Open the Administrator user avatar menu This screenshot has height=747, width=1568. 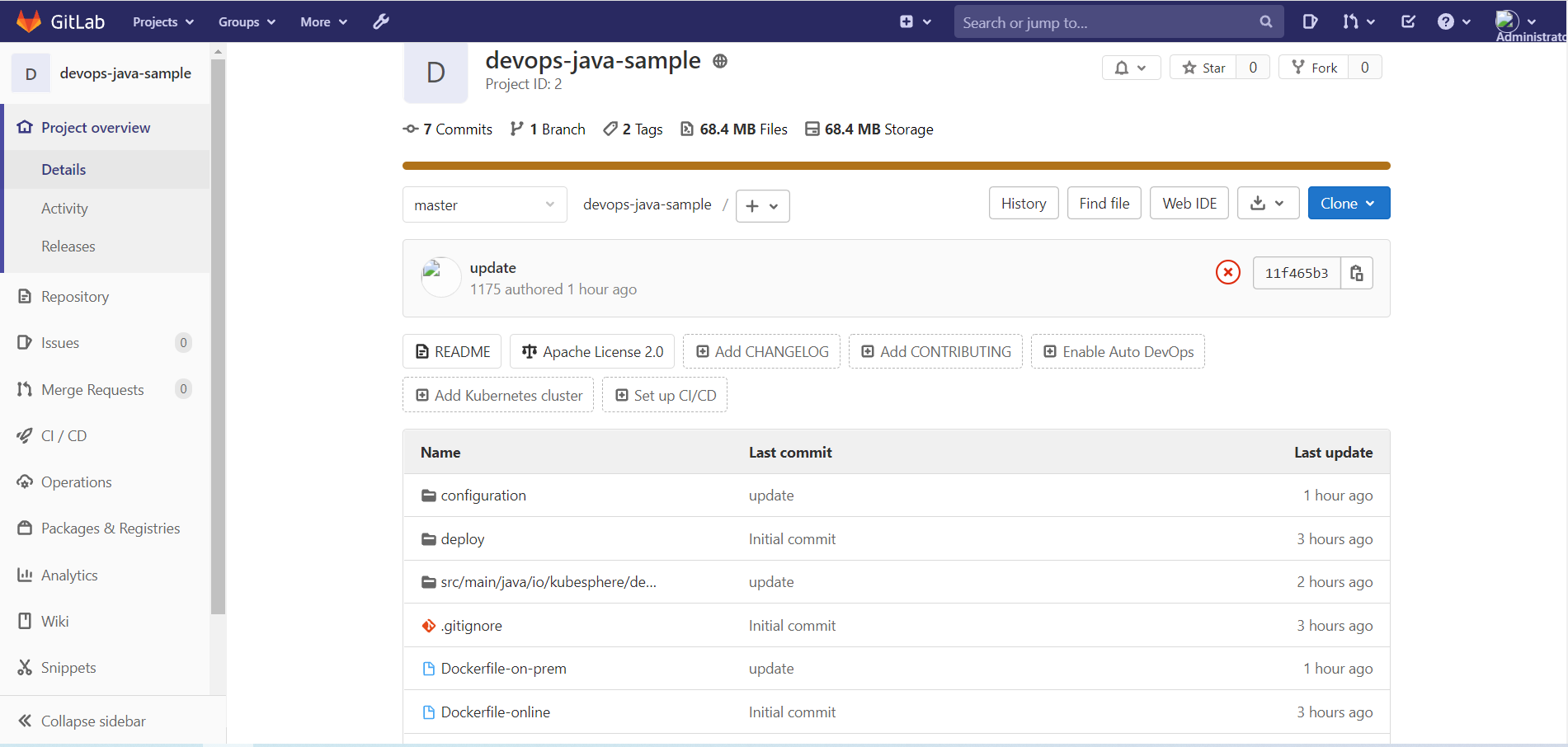click(1516, 21)
